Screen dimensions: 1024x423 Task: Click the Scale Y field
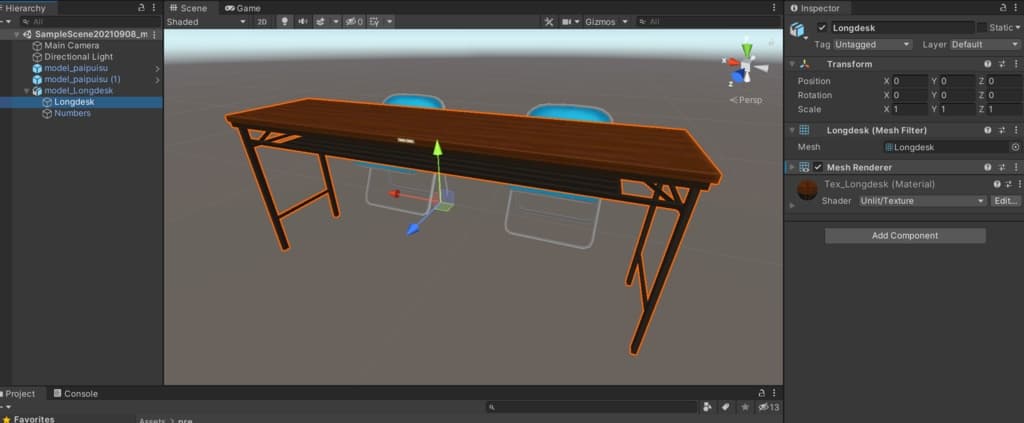[x=957, y=109]
